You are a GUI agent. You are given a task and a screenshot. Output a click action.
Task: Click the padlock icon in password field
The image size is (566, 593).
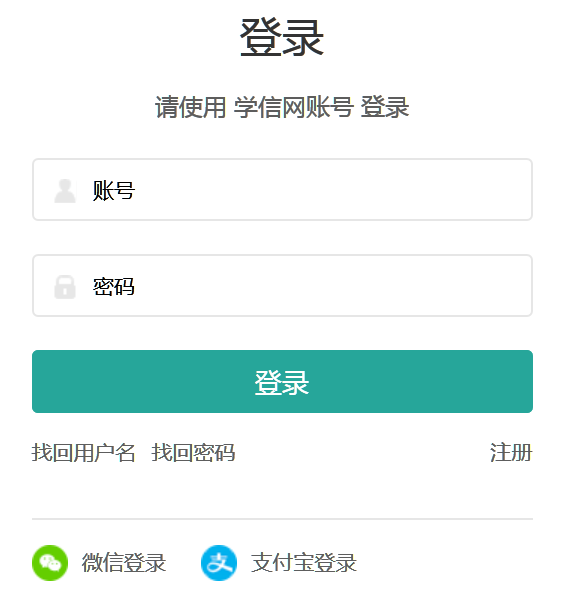coord(65,287)
